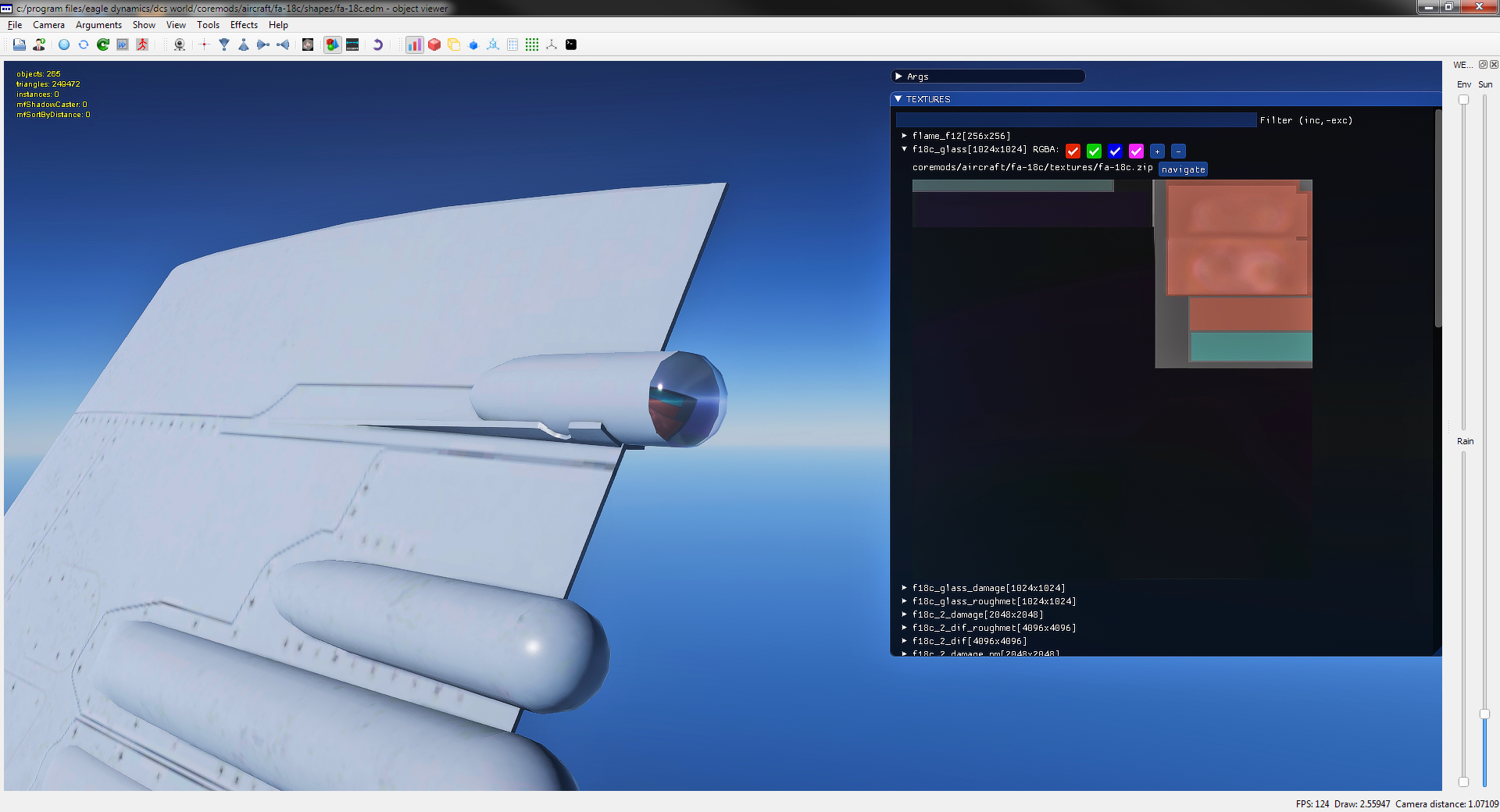Viewport: 1500px width, 812px height.
Task: Expand f18c_2_damage[2048x2048] entry
Action: [x=905, y=614]
